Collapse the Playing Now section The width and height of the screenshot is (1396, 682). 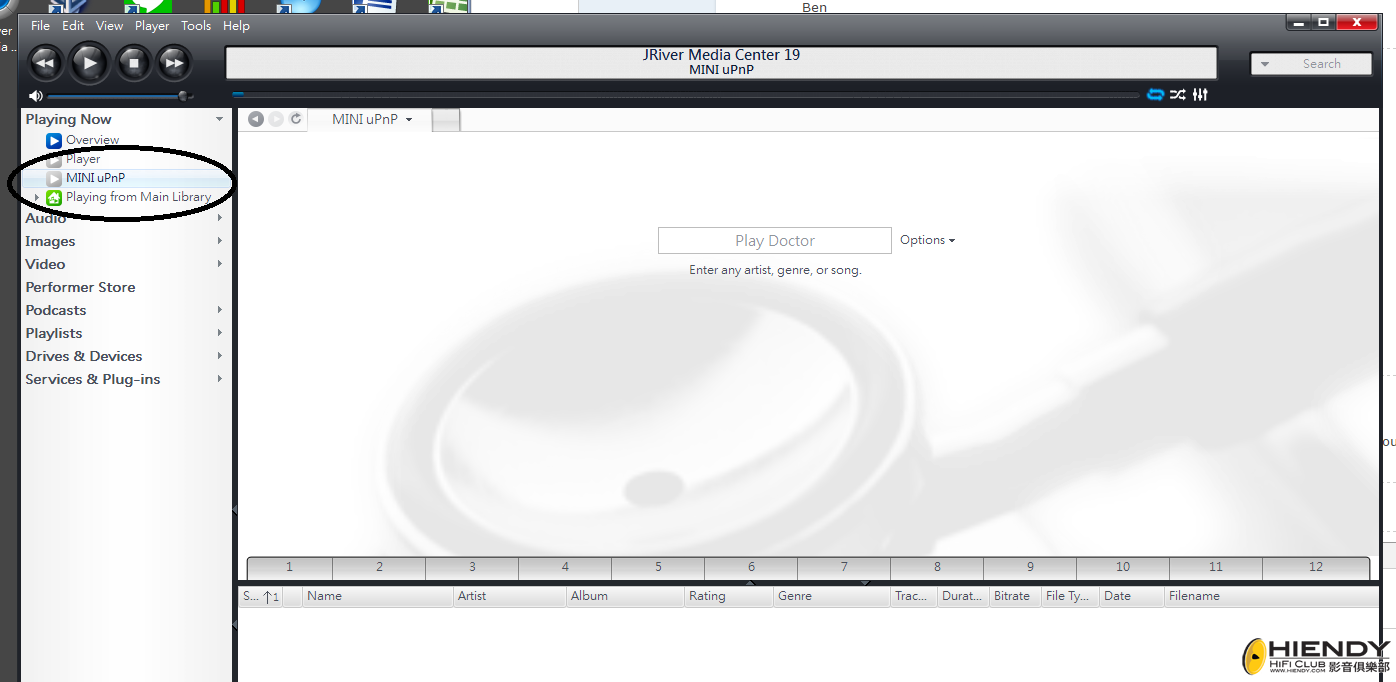(x=219, y=119)
